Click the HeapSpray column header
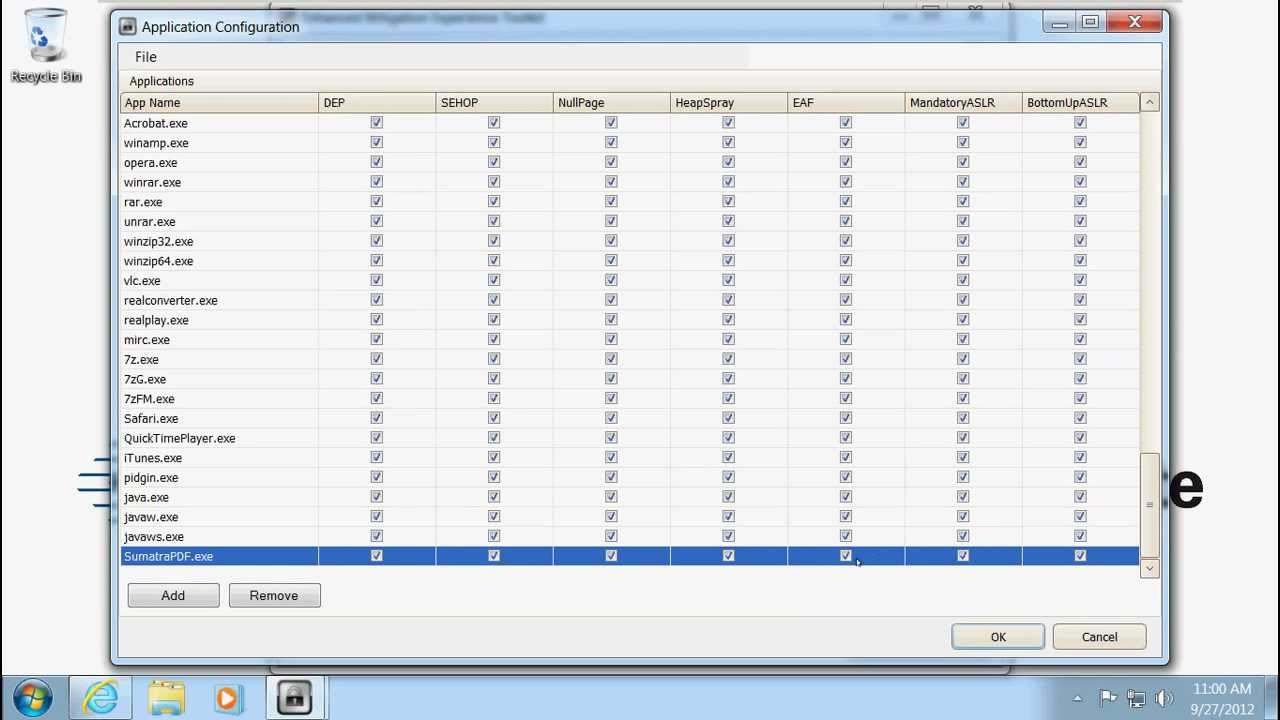Screen dimensions: 1280x720 728,103
